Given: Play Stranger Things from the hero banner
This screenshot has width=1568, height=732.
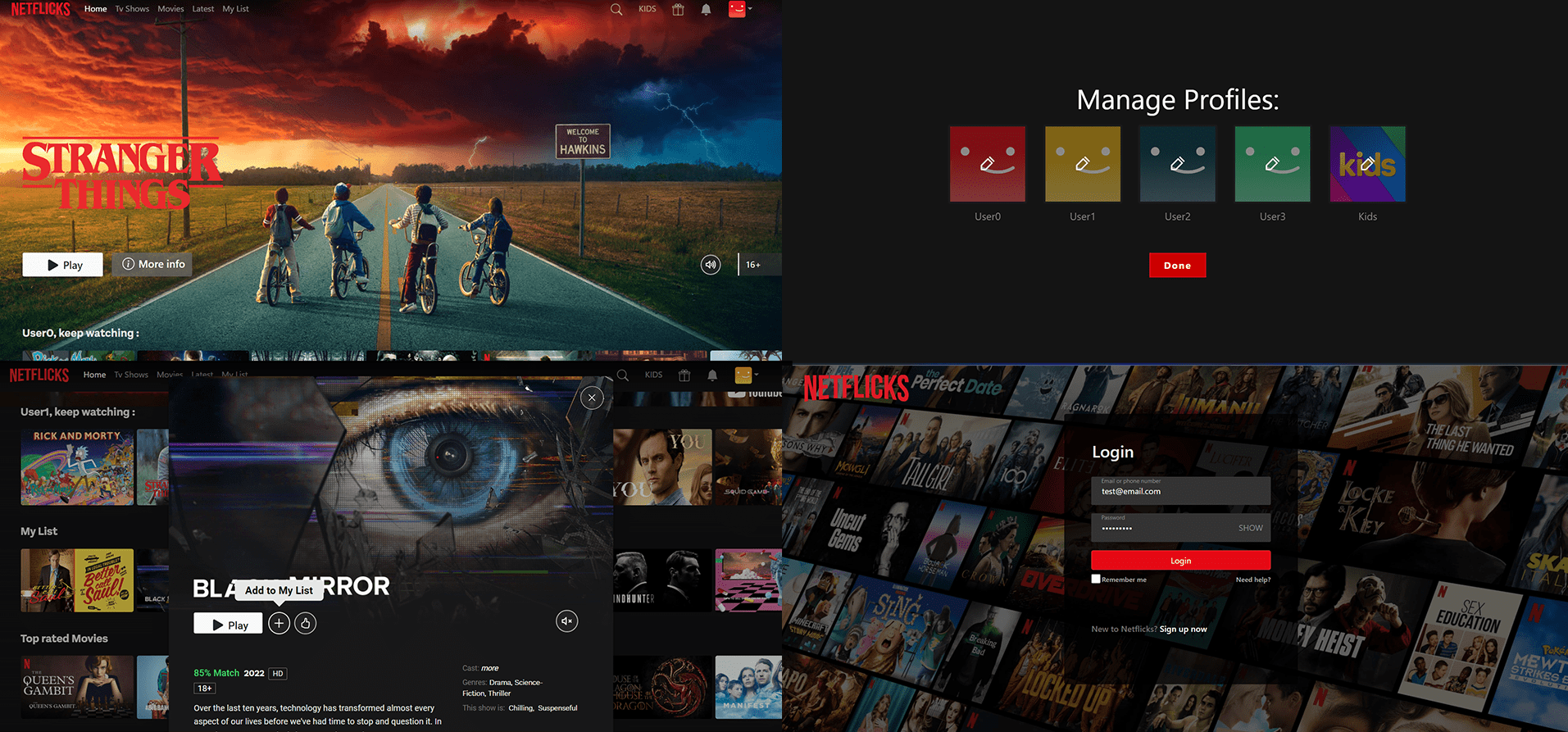Looking at the screenshot, I should [x=63, y=265].
